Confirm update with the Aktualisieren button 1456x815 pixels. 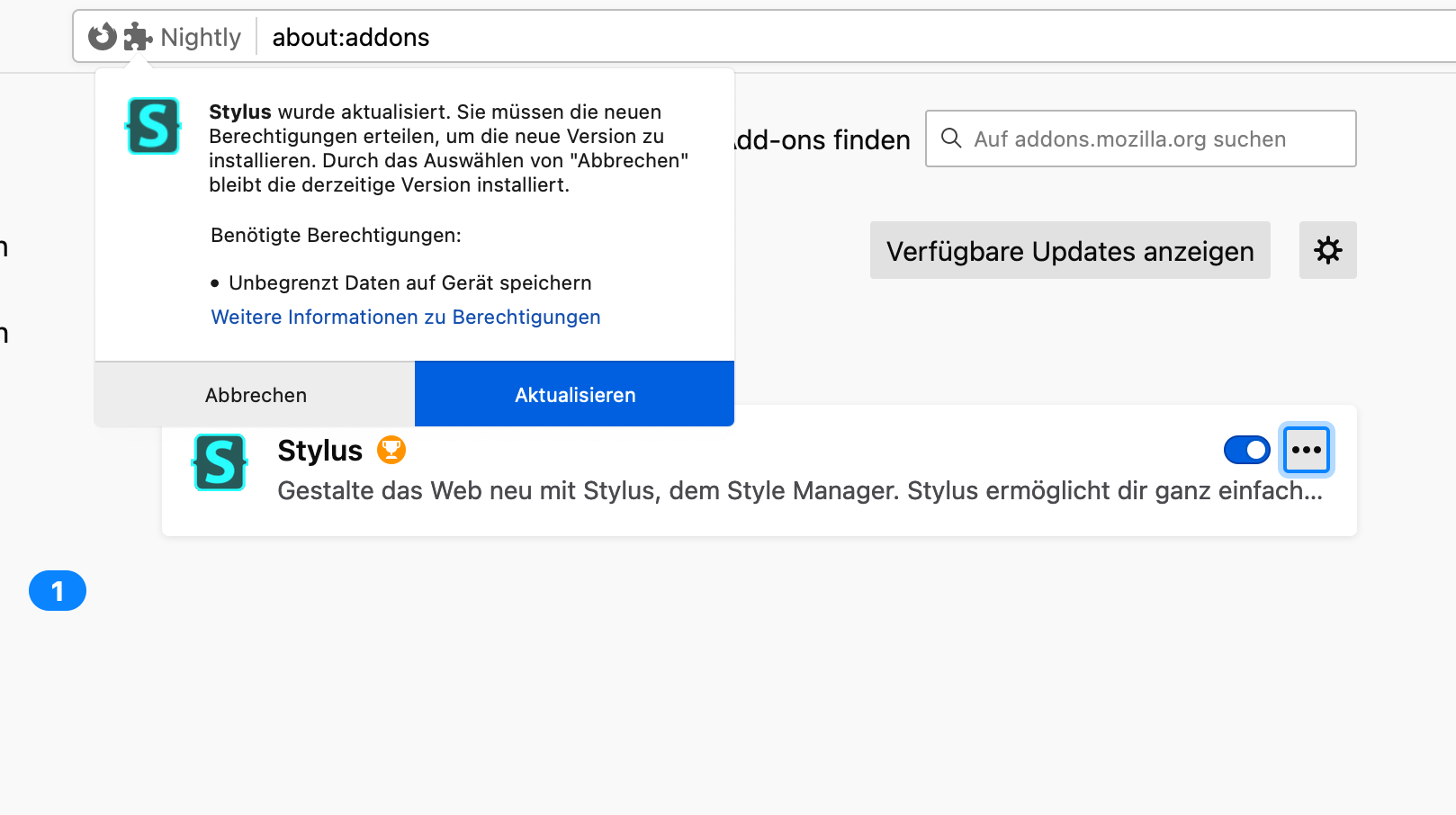coord(574,395)
